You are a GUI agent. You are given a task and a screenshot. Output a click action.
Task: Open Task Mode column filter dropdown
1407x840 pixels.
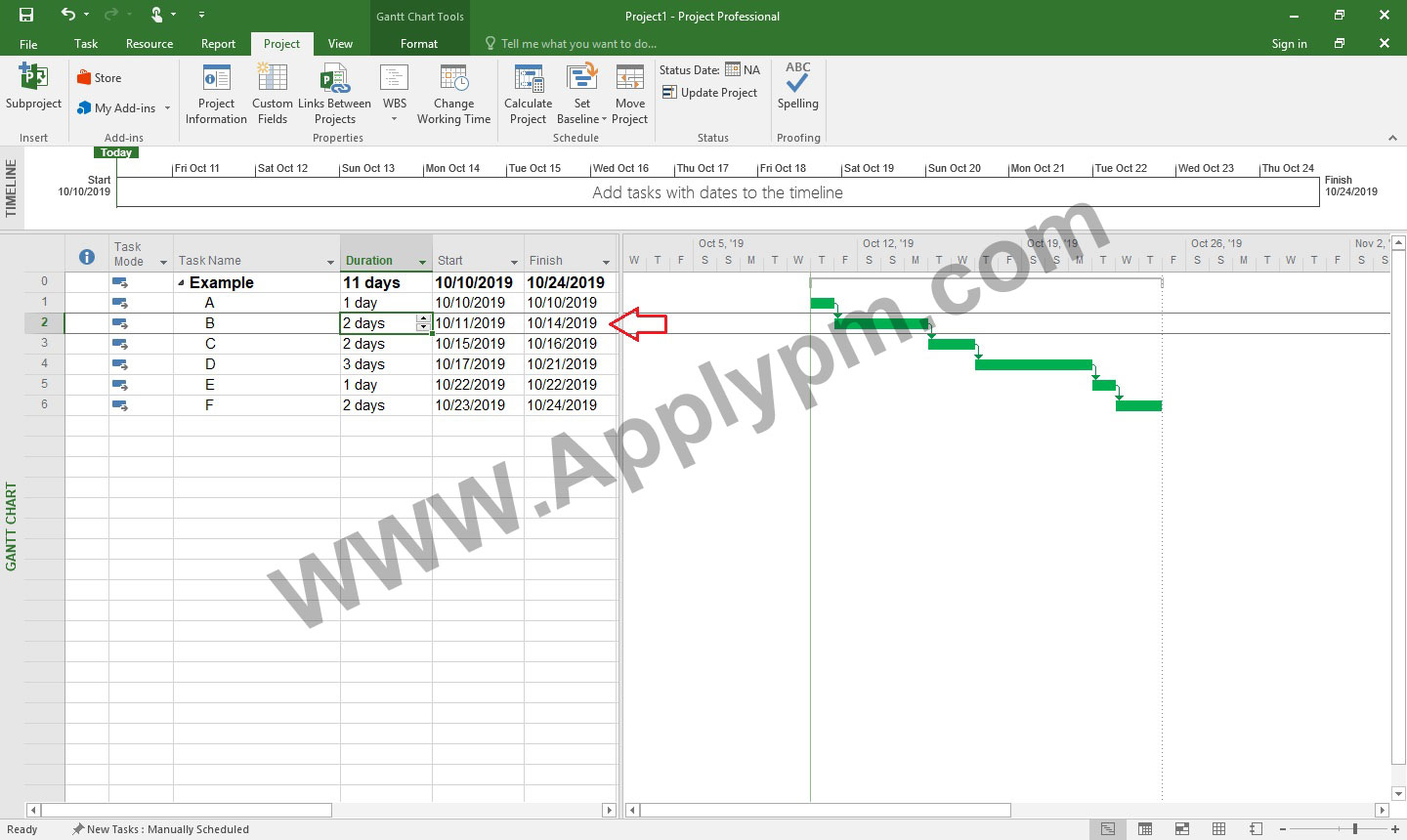(162, 262)
